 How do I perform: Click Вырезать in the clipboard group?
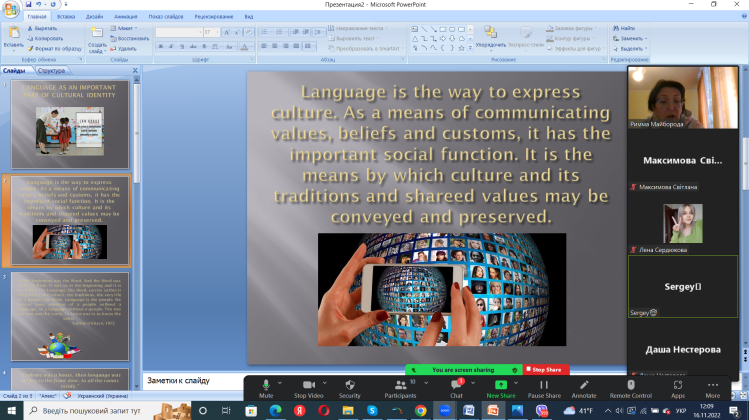coord(43,29)
